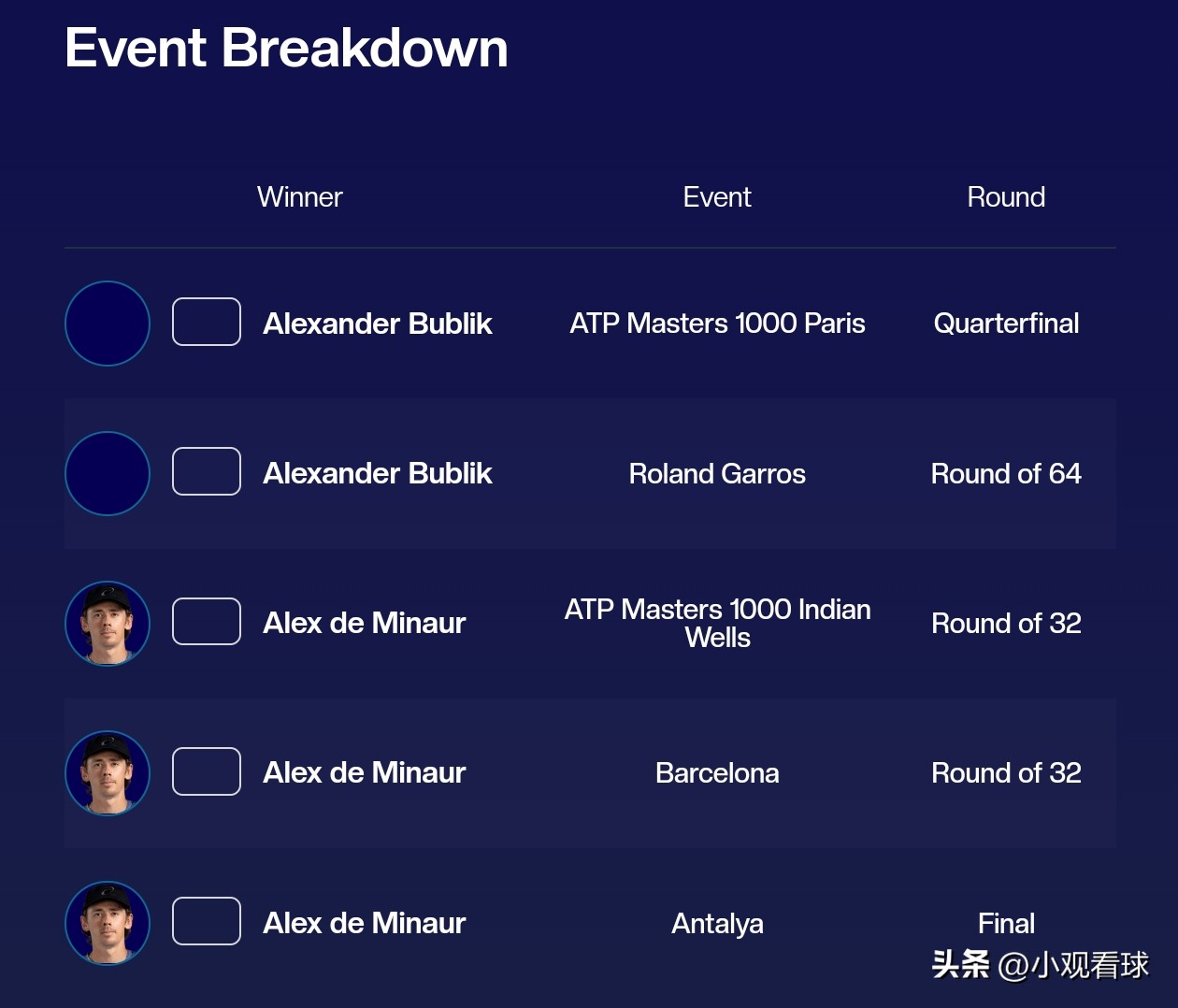
Task: Select the Roland Garros event
Action: tap(717, 474)
